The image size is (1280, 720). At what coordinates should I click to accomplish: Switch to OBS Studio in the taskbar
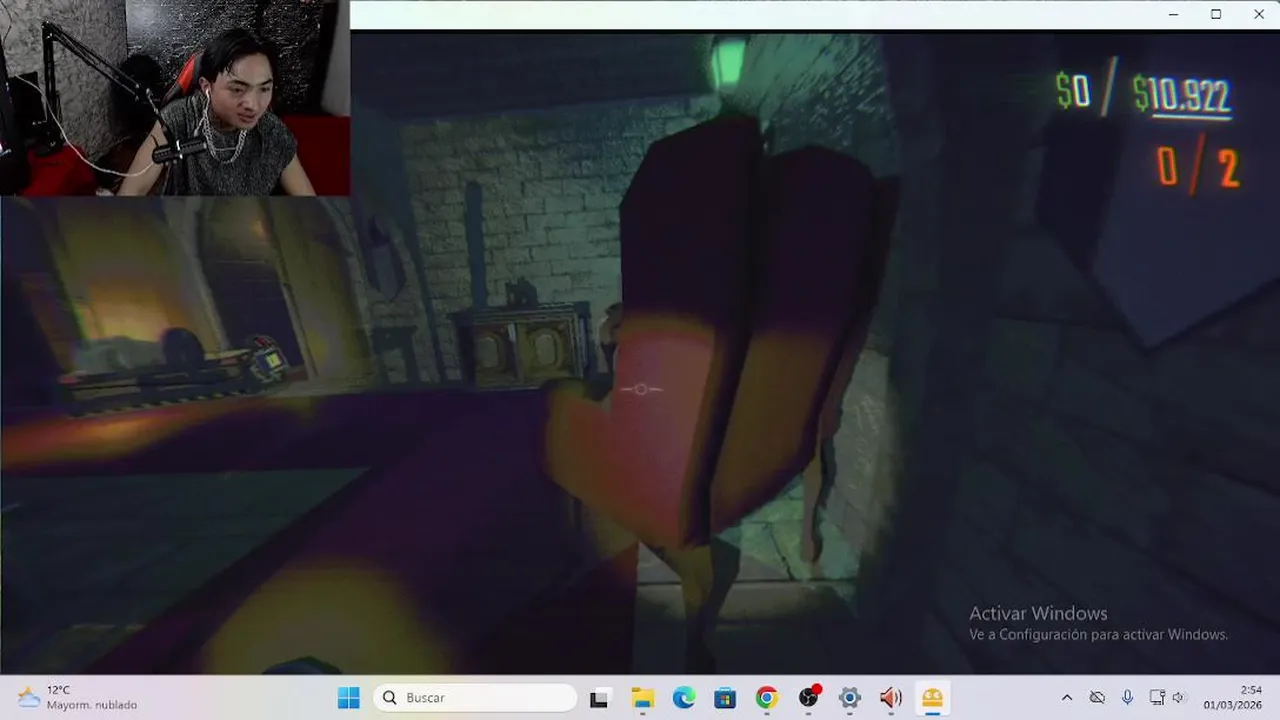tap(809, 698)
